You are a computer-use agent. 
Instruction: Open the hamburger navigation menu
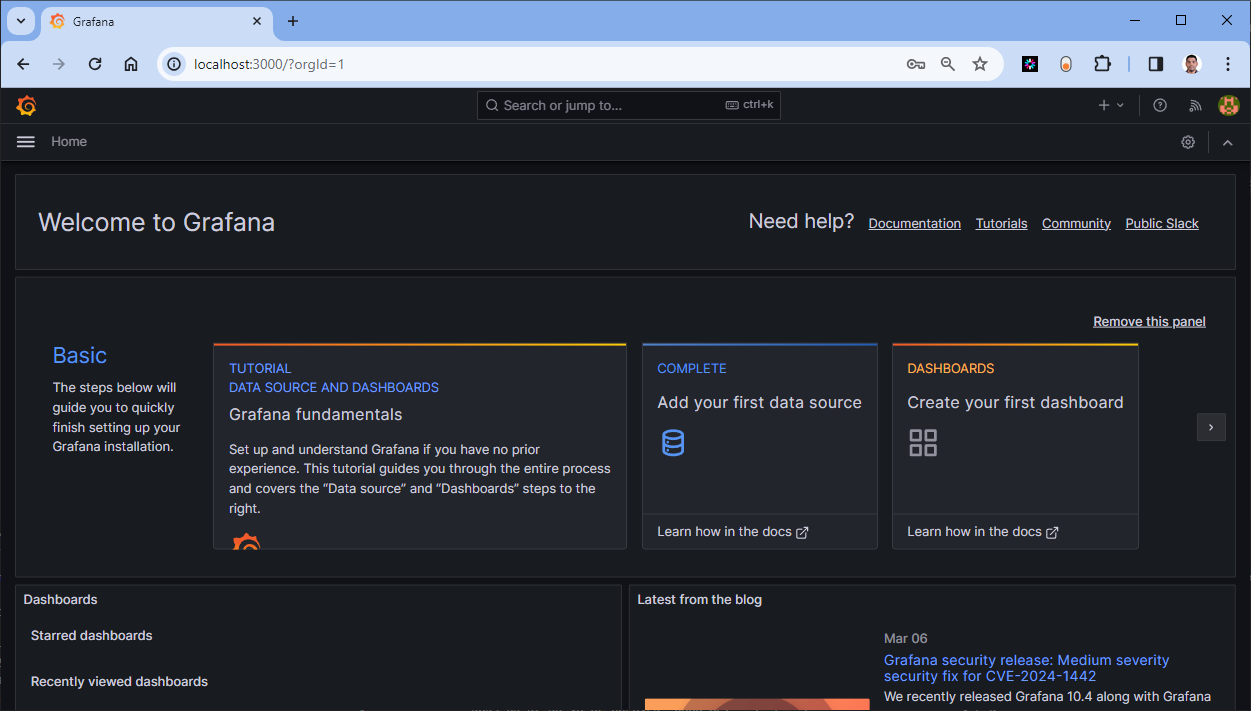[26, 142]
